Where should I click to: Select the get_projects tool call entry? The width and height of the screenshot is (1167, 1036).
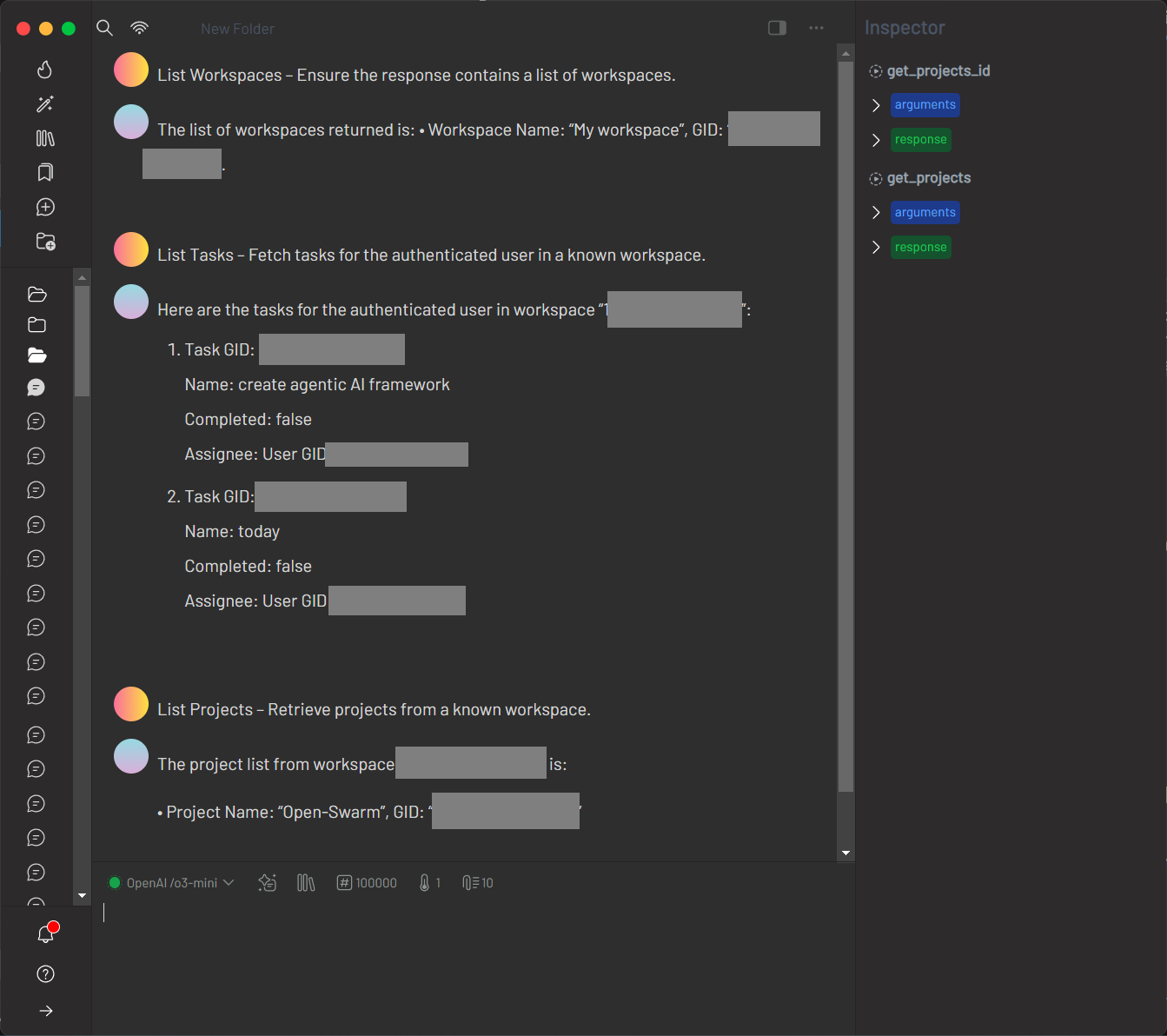click(928, 178)
